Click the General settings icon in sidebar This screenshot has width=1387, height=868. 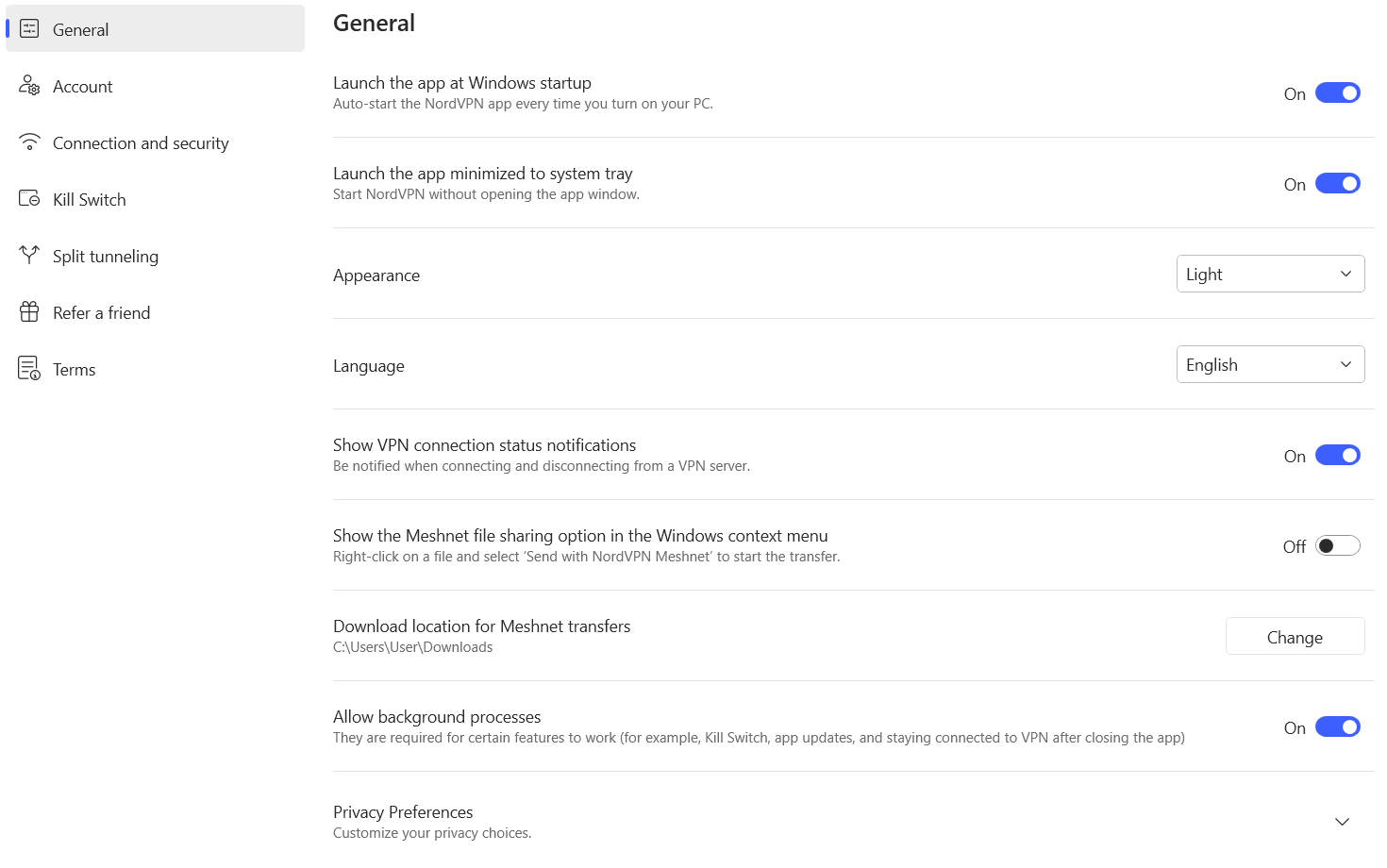tap(29, 29)
